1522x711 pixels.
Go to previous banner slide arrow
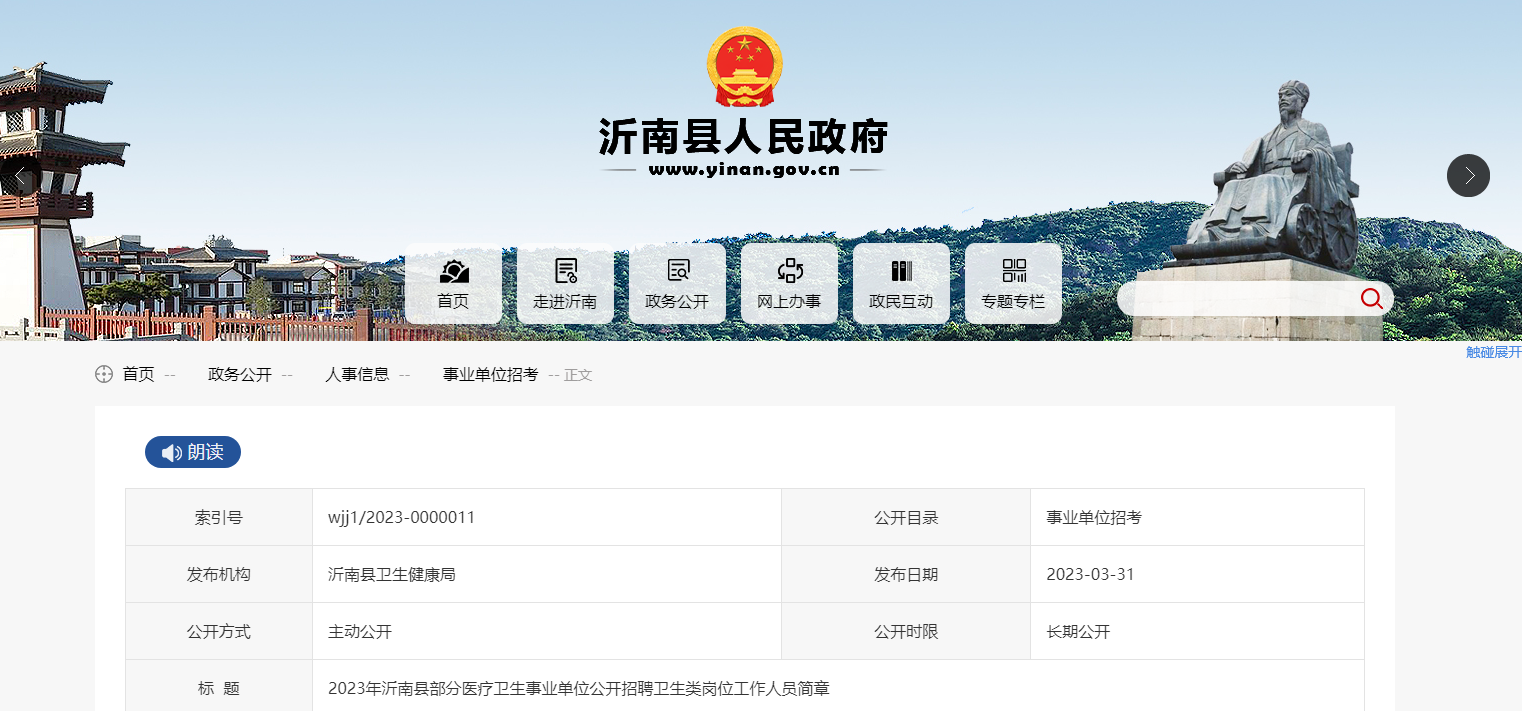[x=19, y=176]
